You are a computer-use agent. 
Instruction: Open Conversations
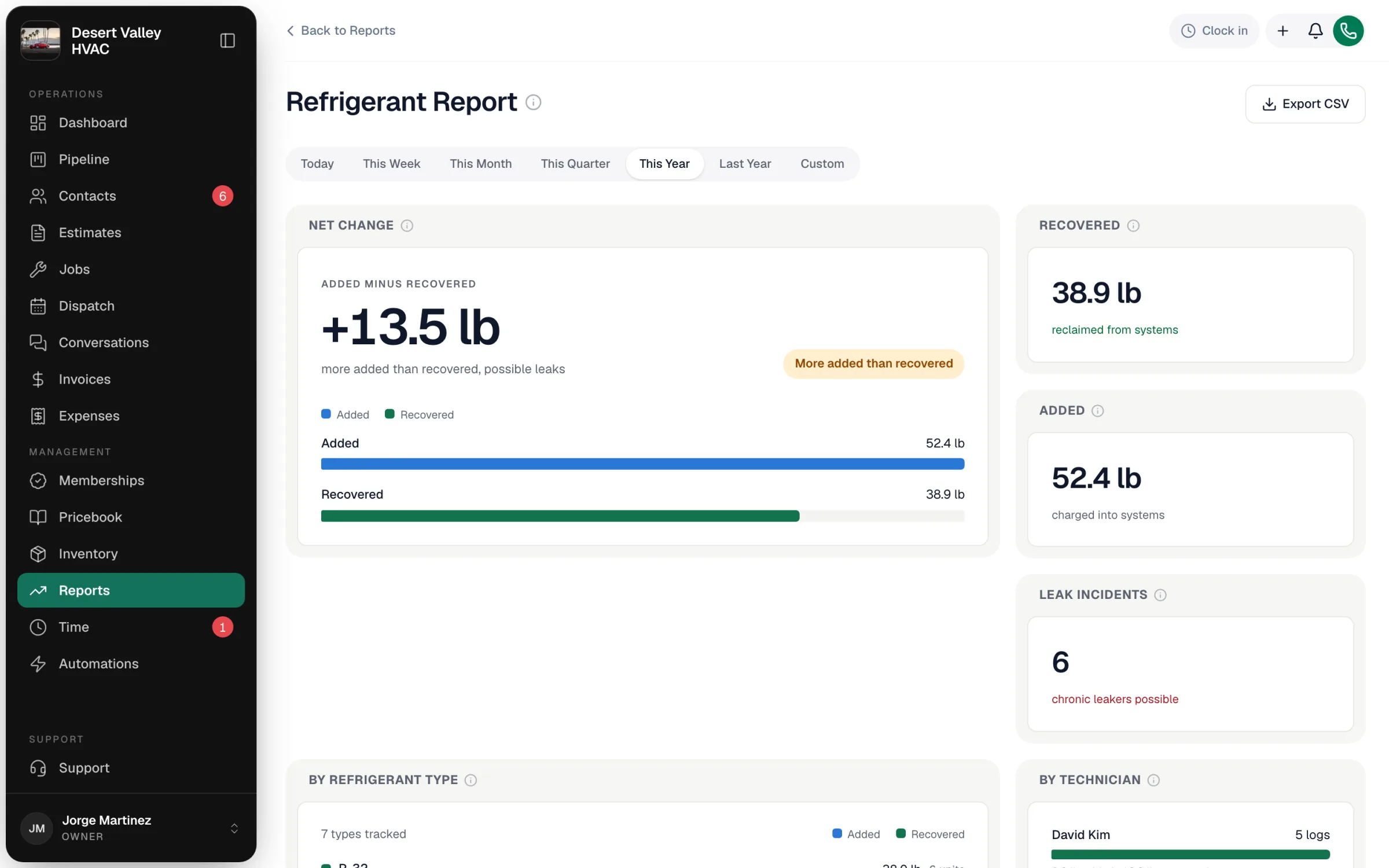[x=131, y=343]
